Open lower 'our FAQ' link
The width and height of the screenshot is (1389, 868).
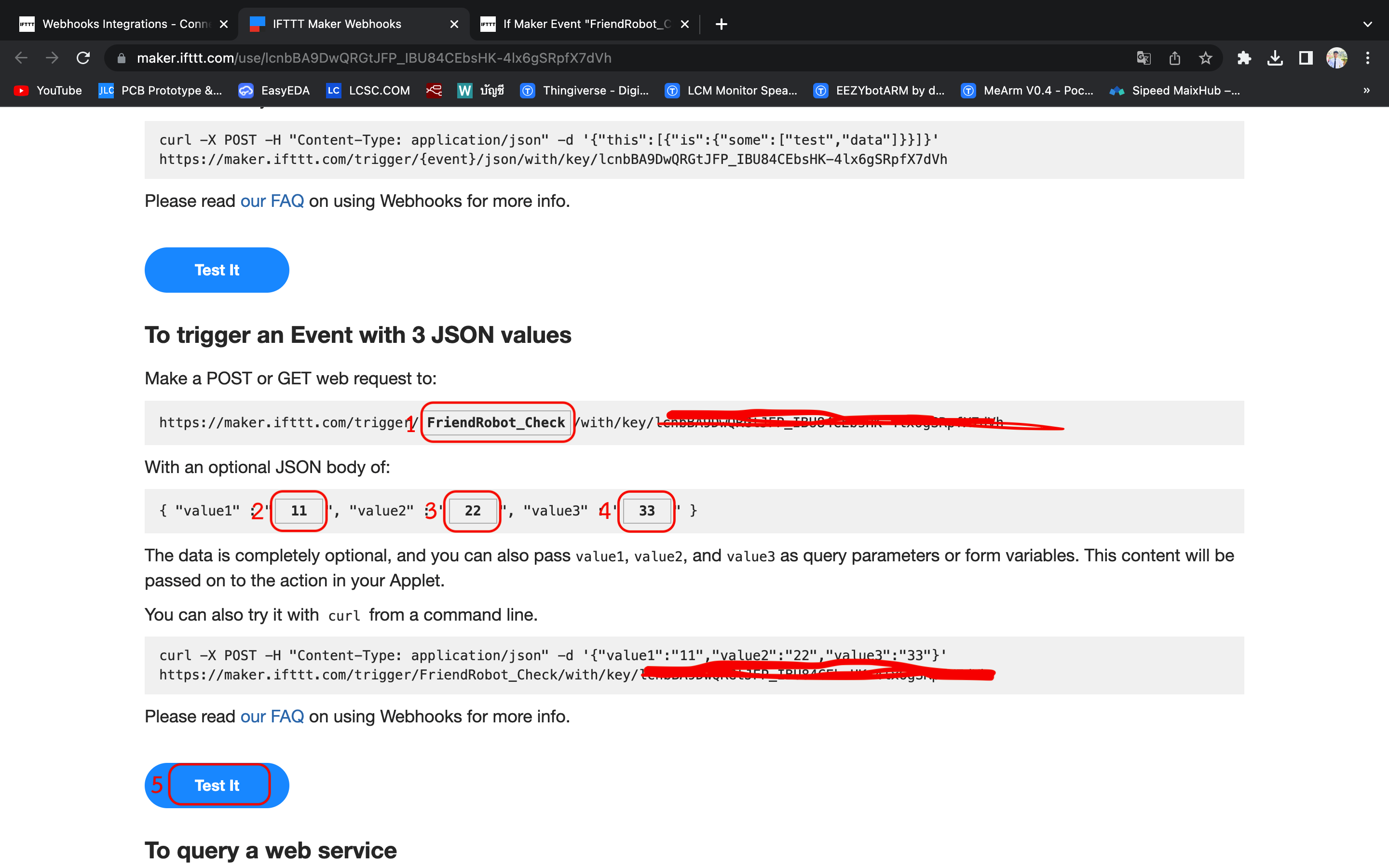pyautogui.click(x=272, y=717)
